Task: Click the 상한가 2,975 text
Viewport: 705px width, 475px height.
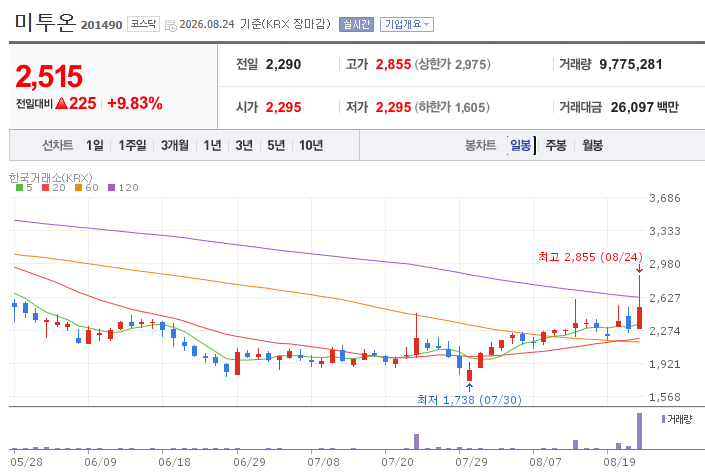Action: [452, 64]
